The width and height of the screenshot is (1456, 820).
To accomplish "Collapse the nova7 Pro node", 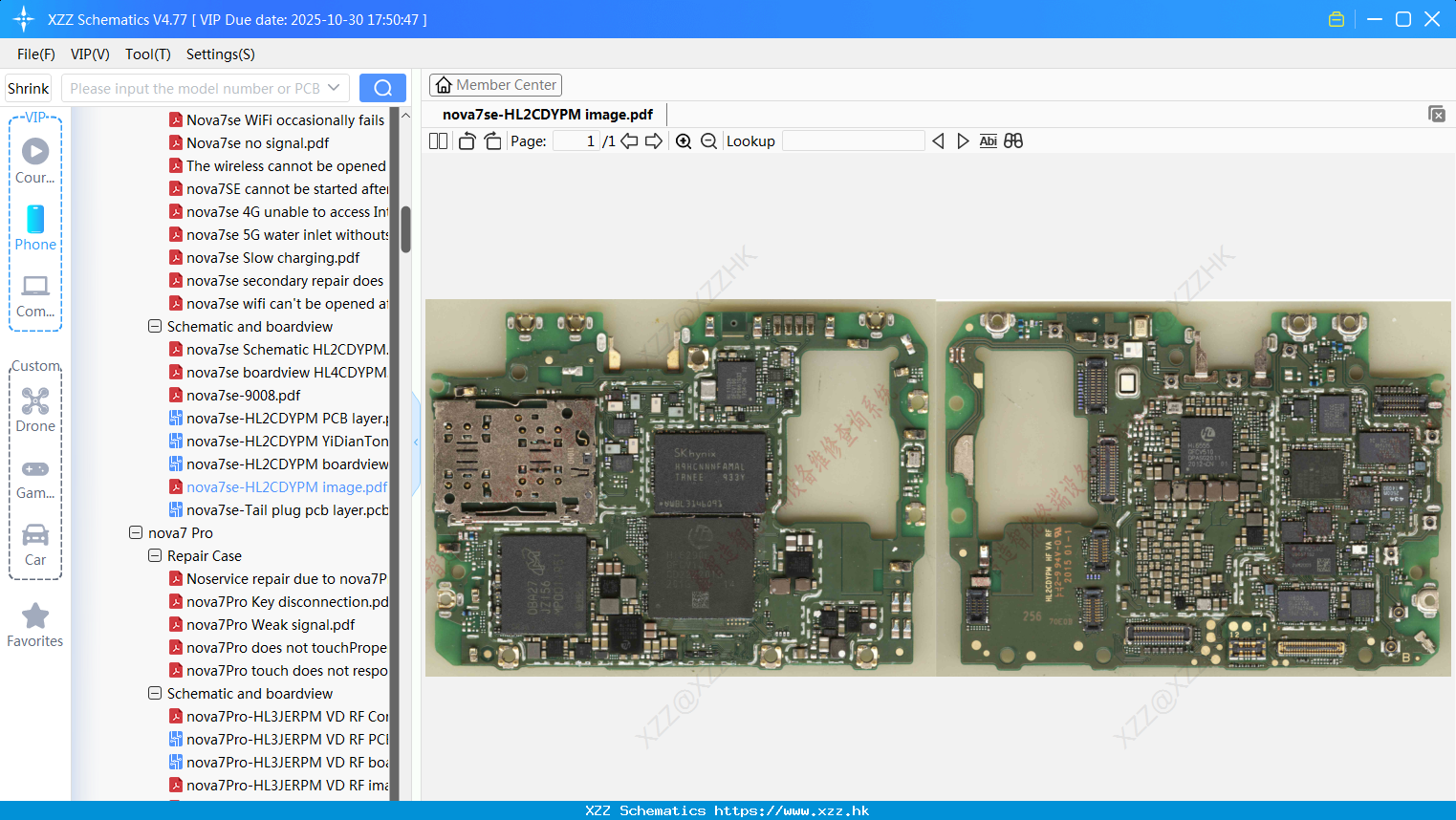I will 136,532.
